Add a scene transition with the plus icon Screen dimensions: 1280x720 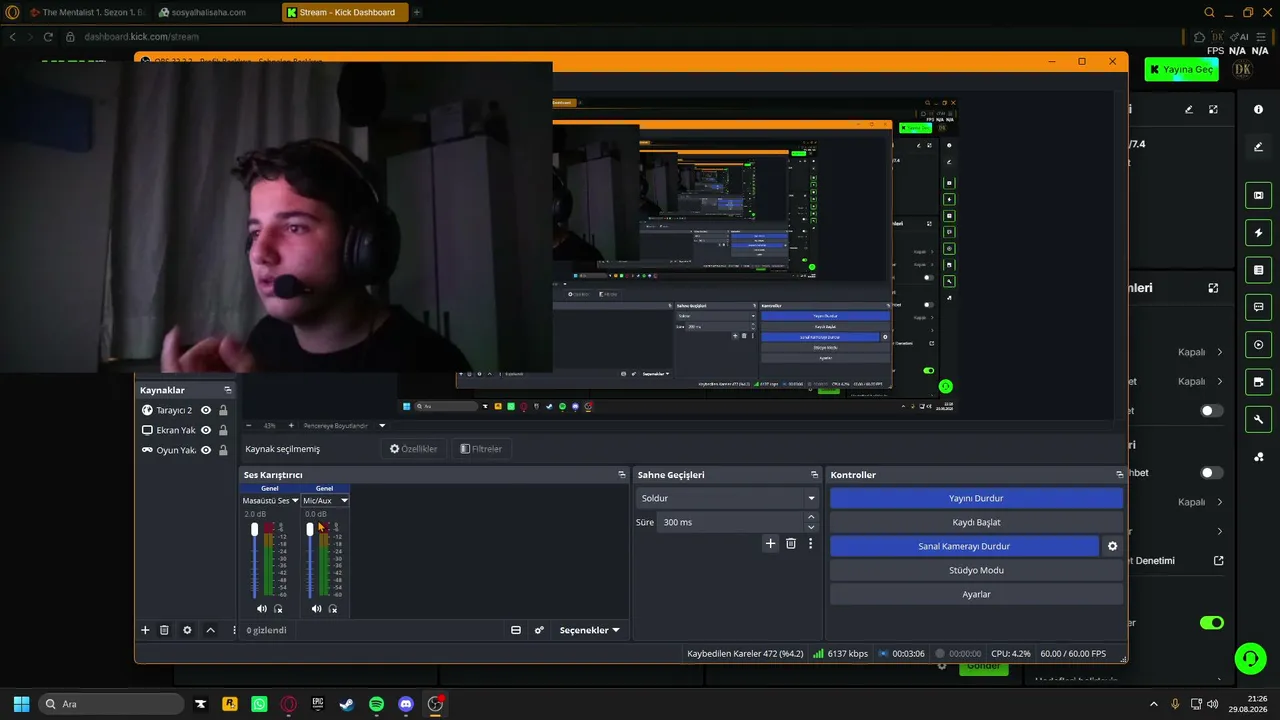tap(770, 544)
